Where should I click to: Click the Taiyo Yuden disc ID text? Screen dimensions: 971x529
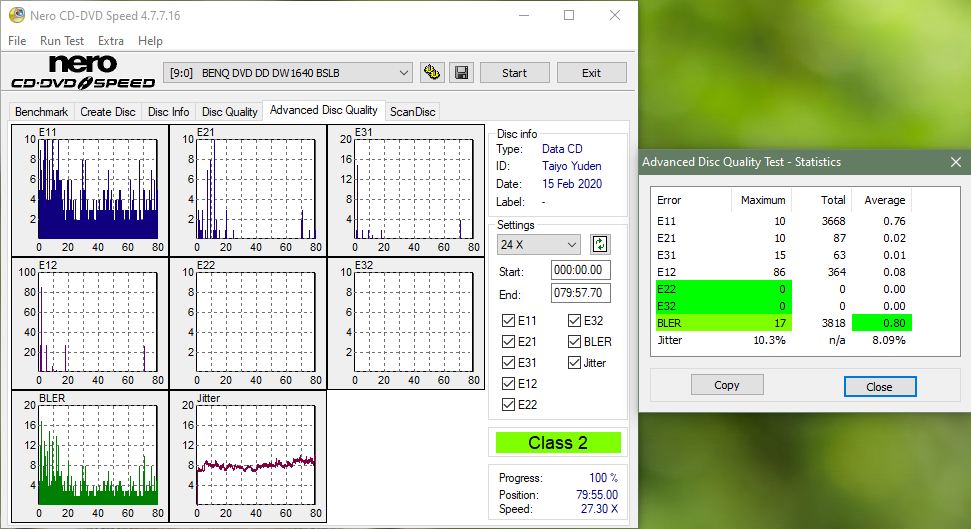tap(572, 166)
